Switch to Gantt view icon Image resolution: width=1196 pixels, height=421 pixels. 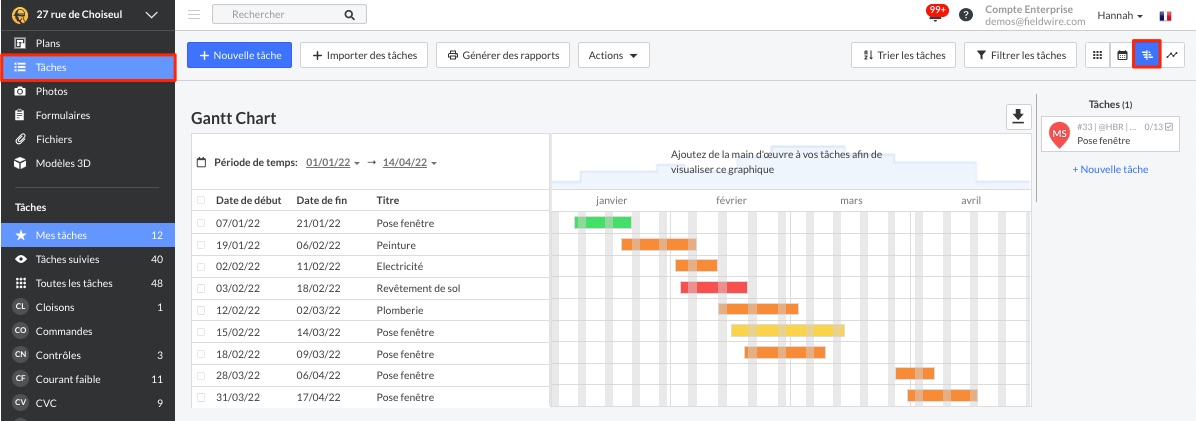pyautogui.click(x=1147, y=55)
